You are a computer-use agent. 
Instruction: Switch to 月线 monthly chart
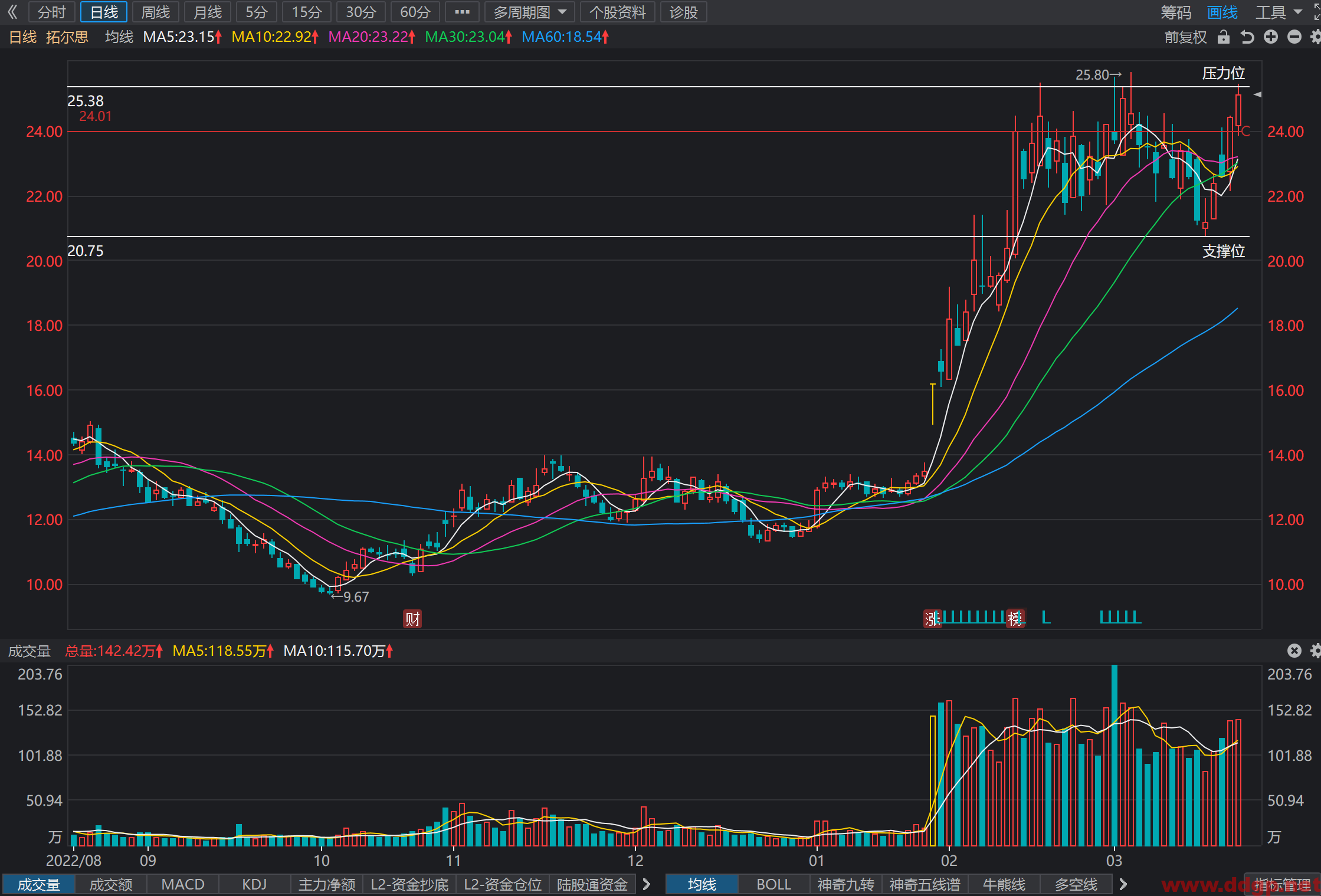coord(208,12)
